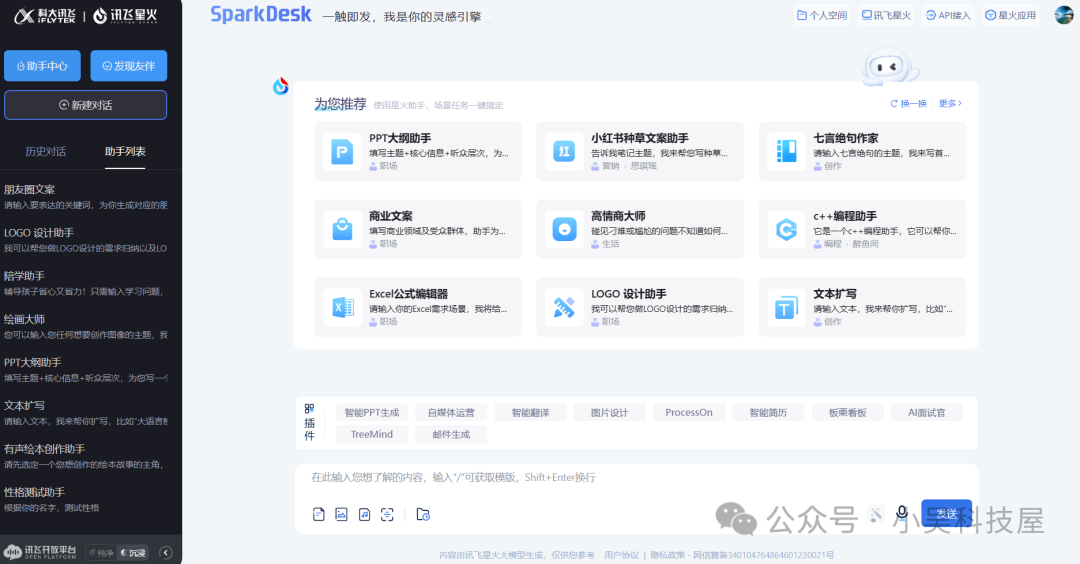Open the file history folder icon

(423, 514)
